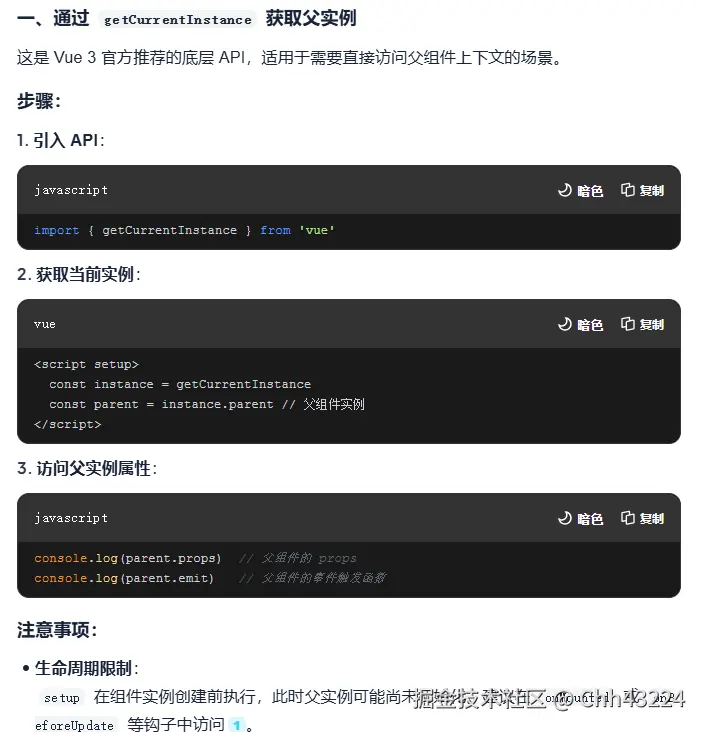
Task: Click the import getCurrentInstance code line
Action: pos(185,230)
